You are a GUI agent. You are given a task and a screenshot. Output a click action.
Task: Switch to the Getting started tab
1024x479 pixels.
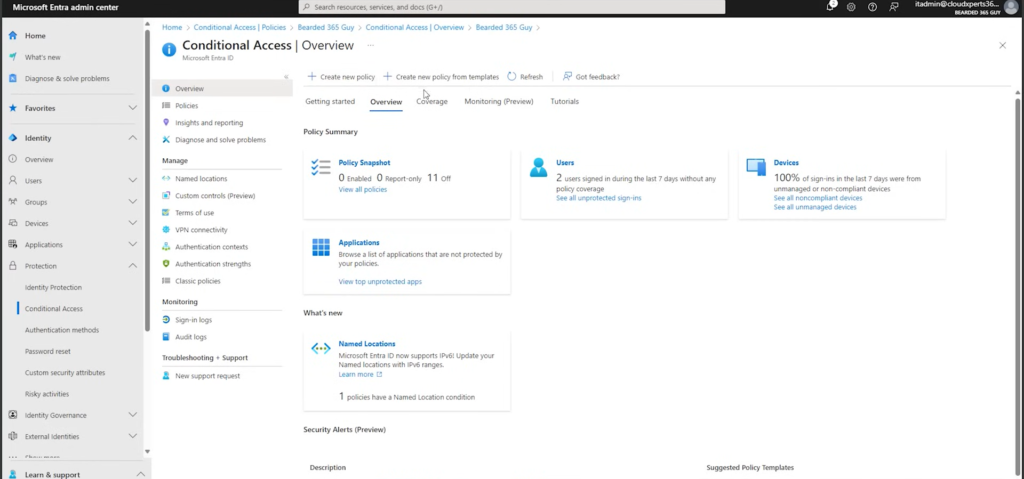[x=330, y=101]
